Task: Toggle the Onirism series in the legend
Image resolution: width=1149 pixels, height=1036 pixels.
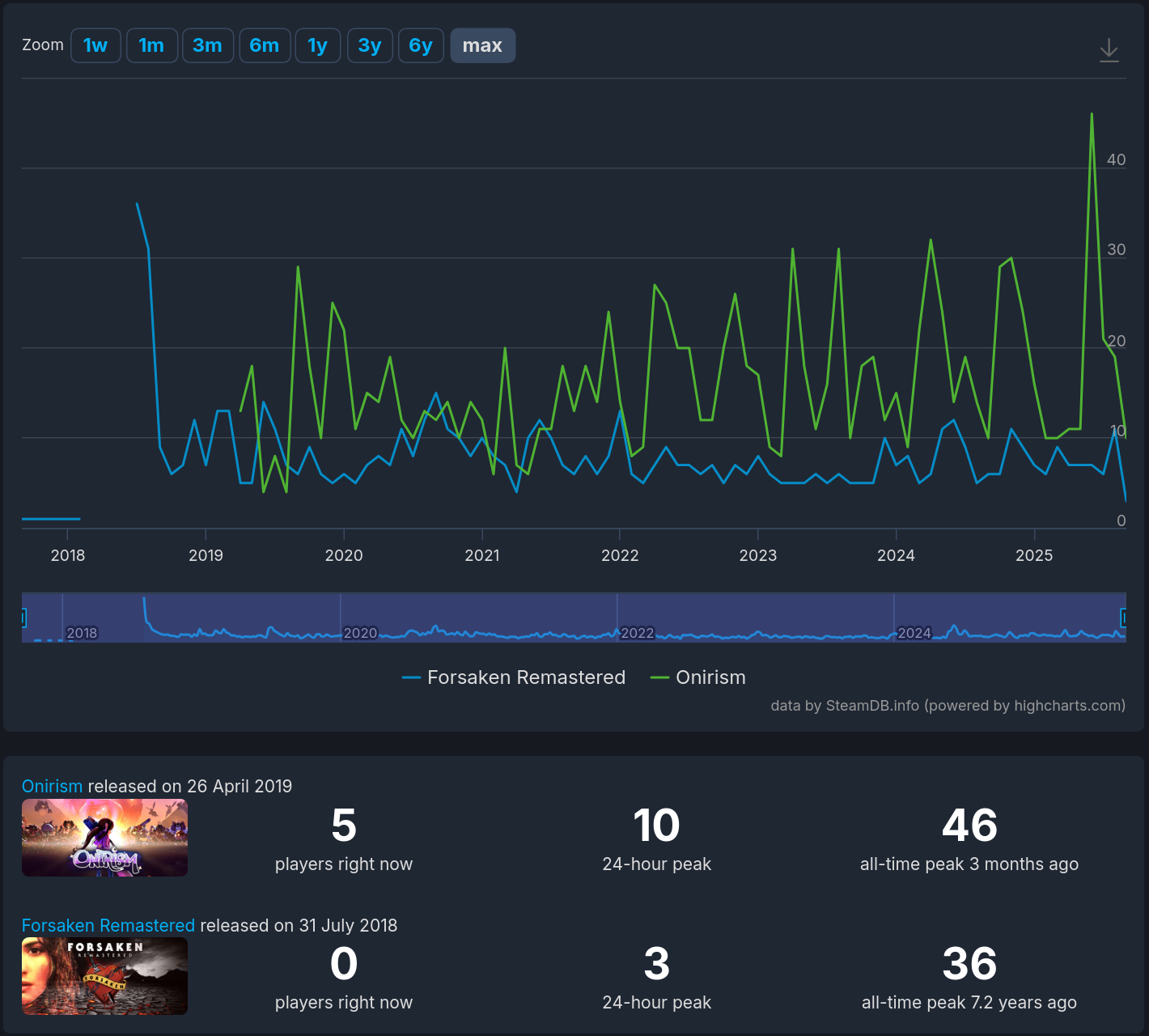Action: pyautogui.click(x=698, y=677)
